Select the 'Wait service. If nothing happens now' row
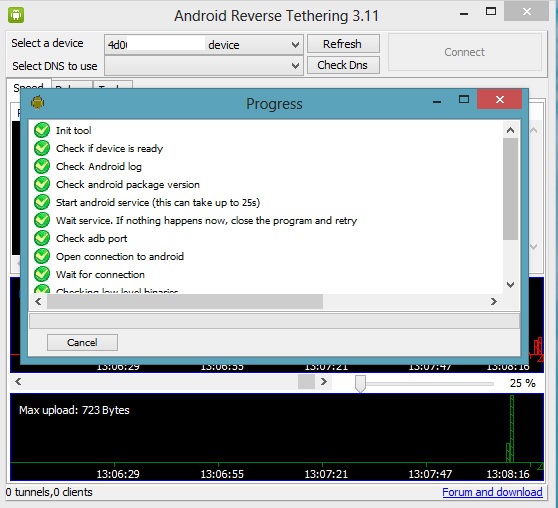 (206, 220)
